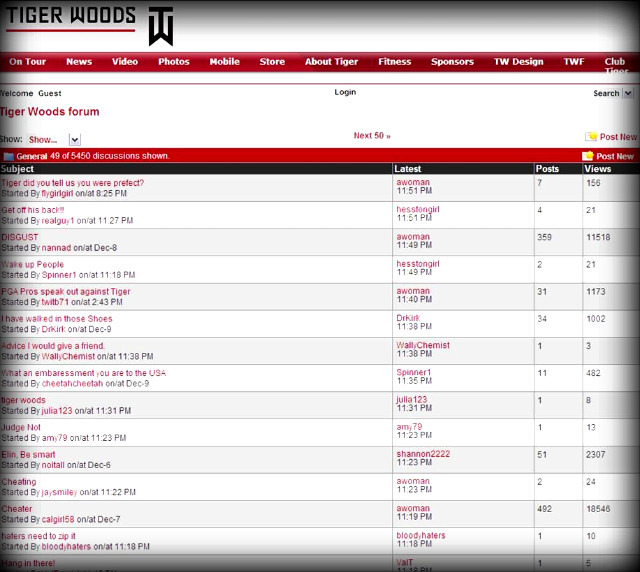Select Fitness in the nav bar

[x=395, y=62]
